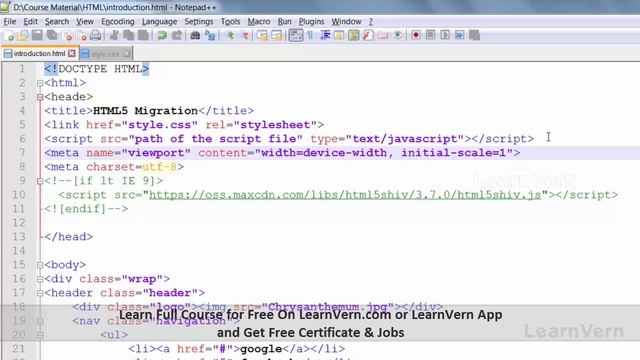Click Run Macro Multiple Times icon
Image resolution: width=640 pixels, height=360 pixels.
(x=460, y=36)
